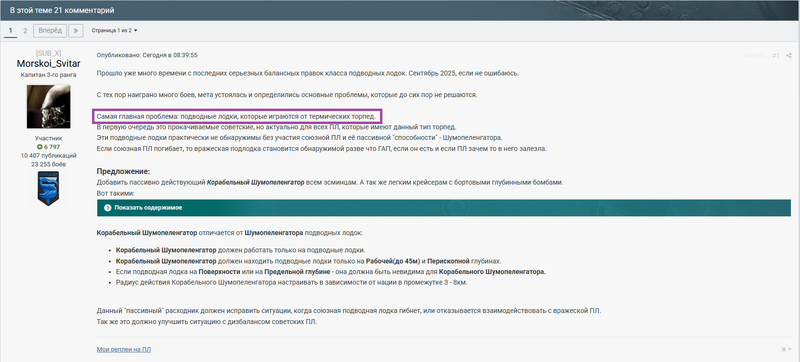The height and width of the screenshot is (362, 800).
Task: Jump to last page double-arrow button
Action: click(76, 31)
